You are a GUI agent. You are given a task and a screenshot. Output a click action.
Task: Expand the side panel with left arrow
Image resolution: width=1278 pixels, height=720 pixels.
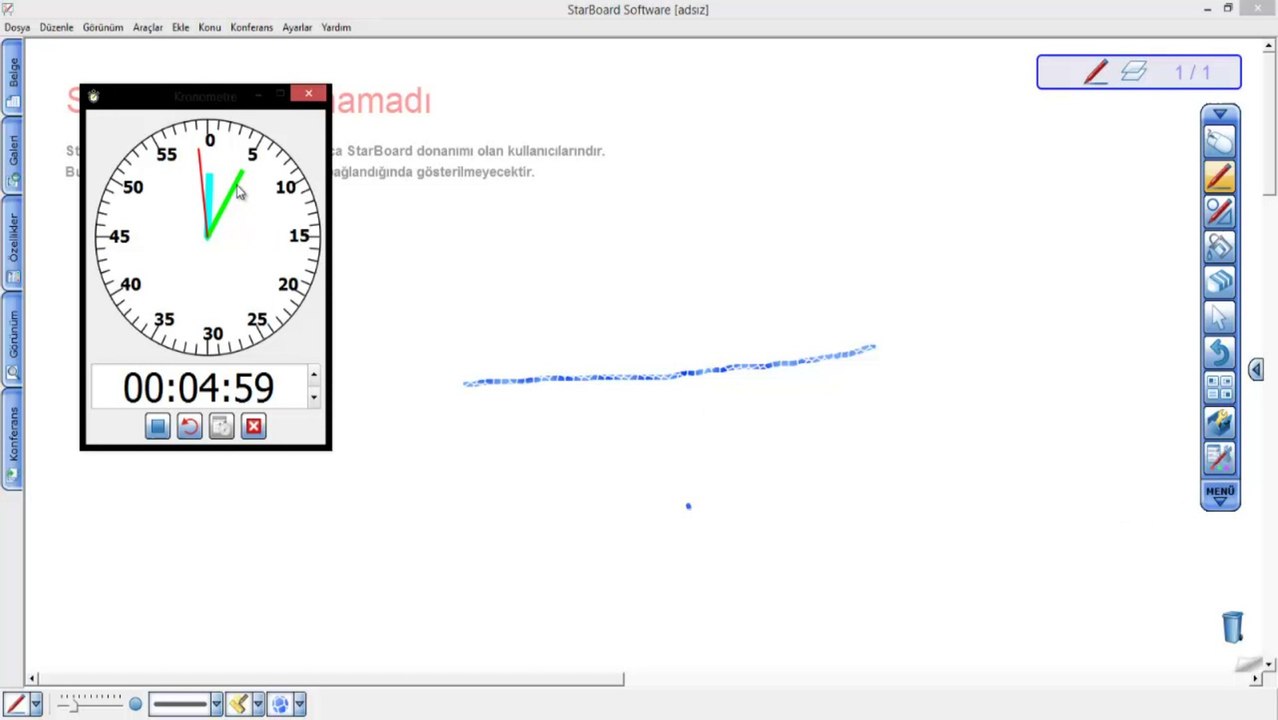pos(1256,369)
